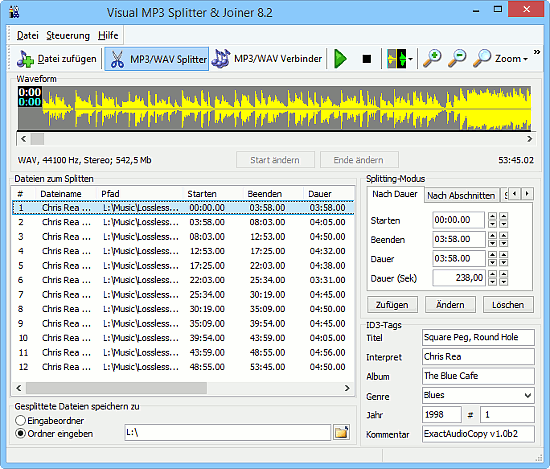Click the Jahr field 1998
550x469 pixels.
[442, 415]
